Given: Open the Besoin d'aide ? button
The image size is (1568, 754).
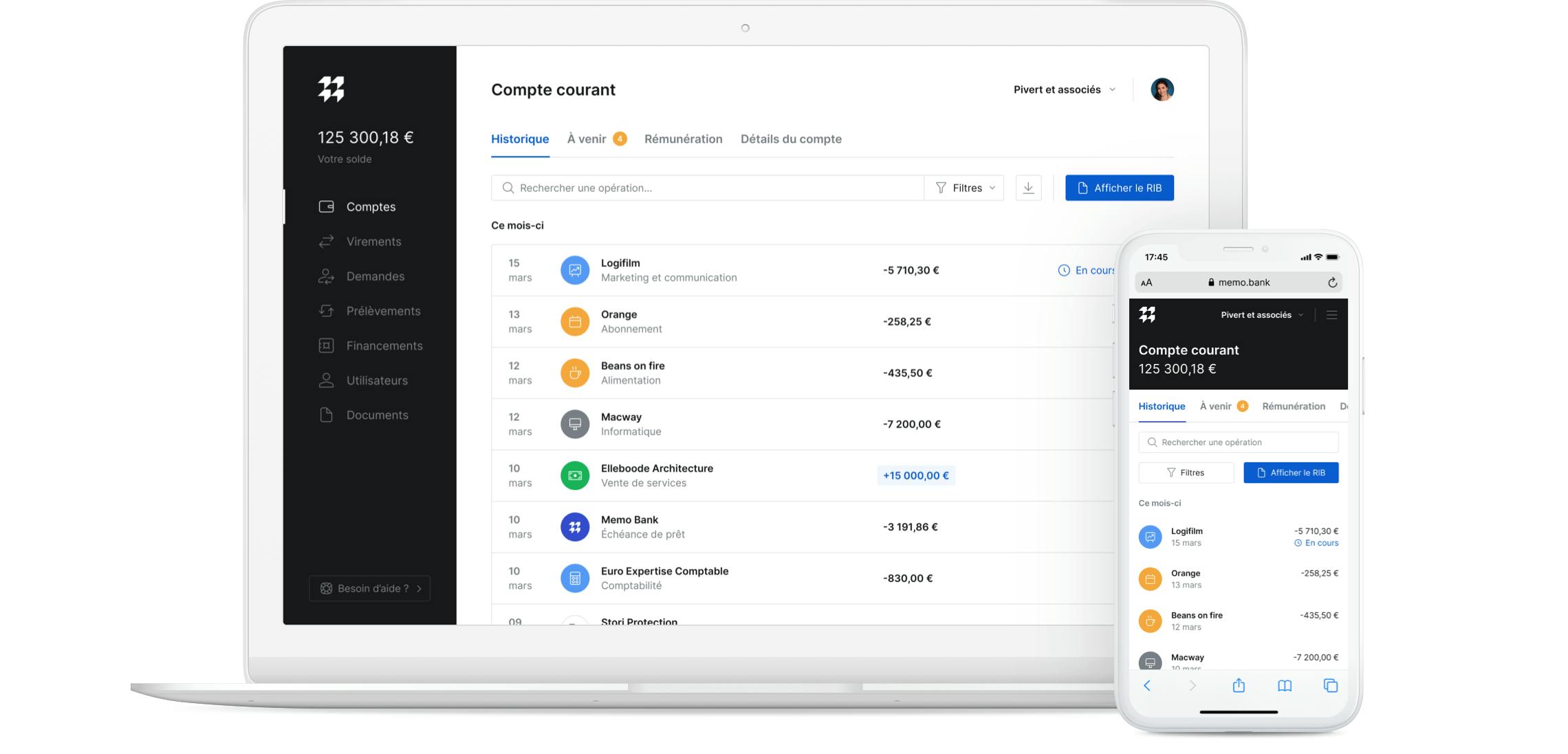Looking at the screenshot, I should coord(370,588).
